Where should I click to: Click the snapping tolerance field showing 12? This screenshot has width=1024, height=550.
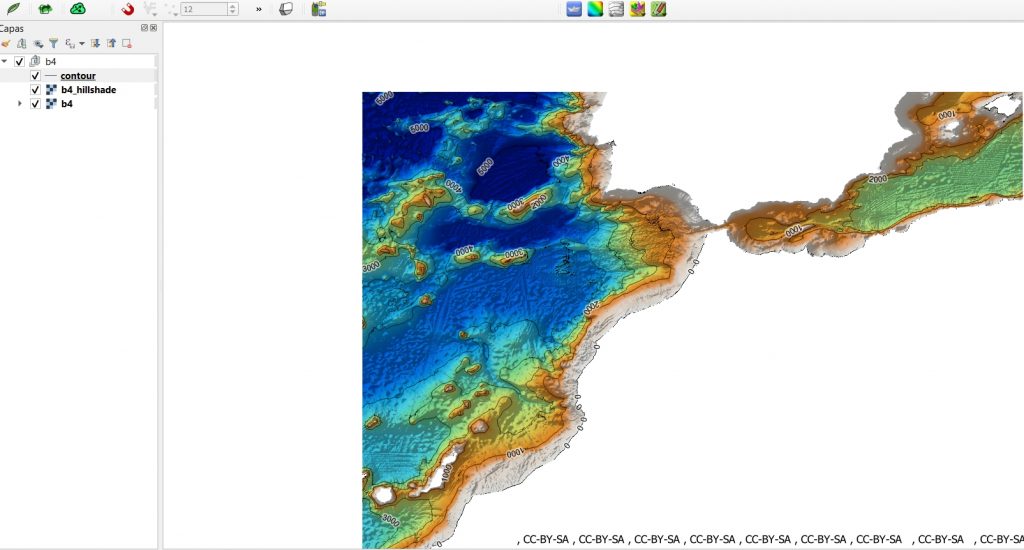click(203, 9)
